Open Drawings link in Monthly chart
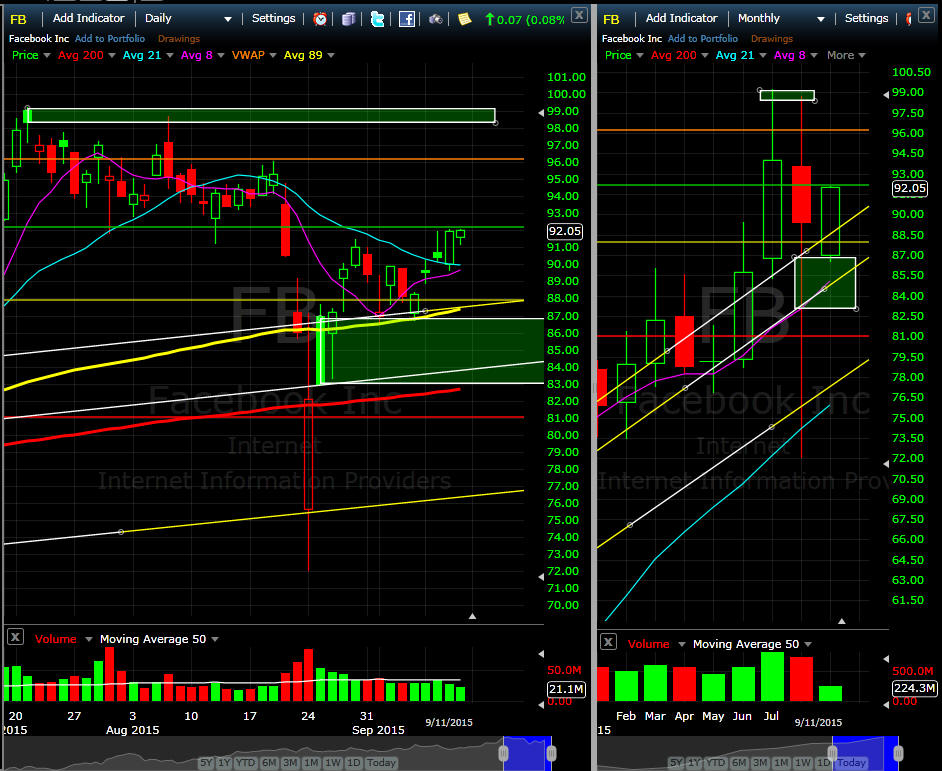942x771 pixels. 771,38
